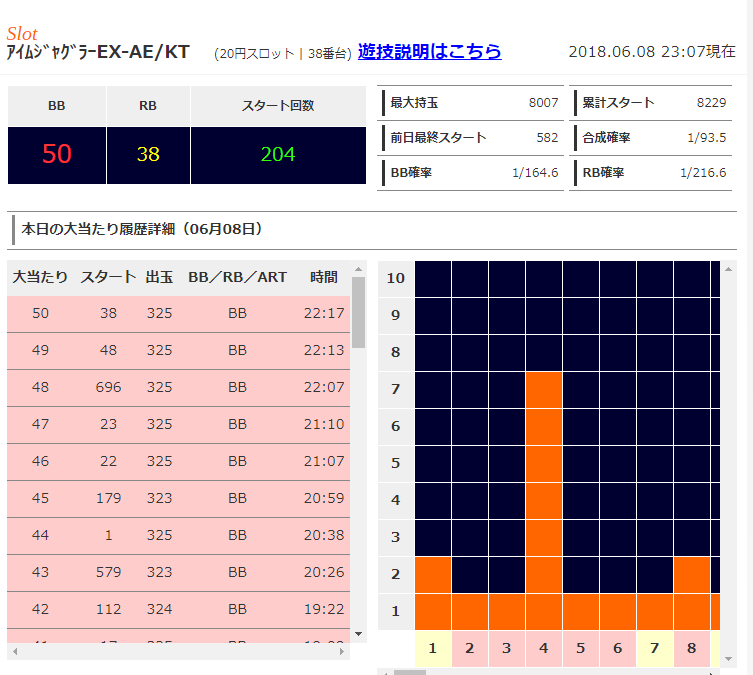The height and width of the screenshot is (675, 753).
Task: Click the history table's left scroll arrow
Action: click(x=15, y=651)
